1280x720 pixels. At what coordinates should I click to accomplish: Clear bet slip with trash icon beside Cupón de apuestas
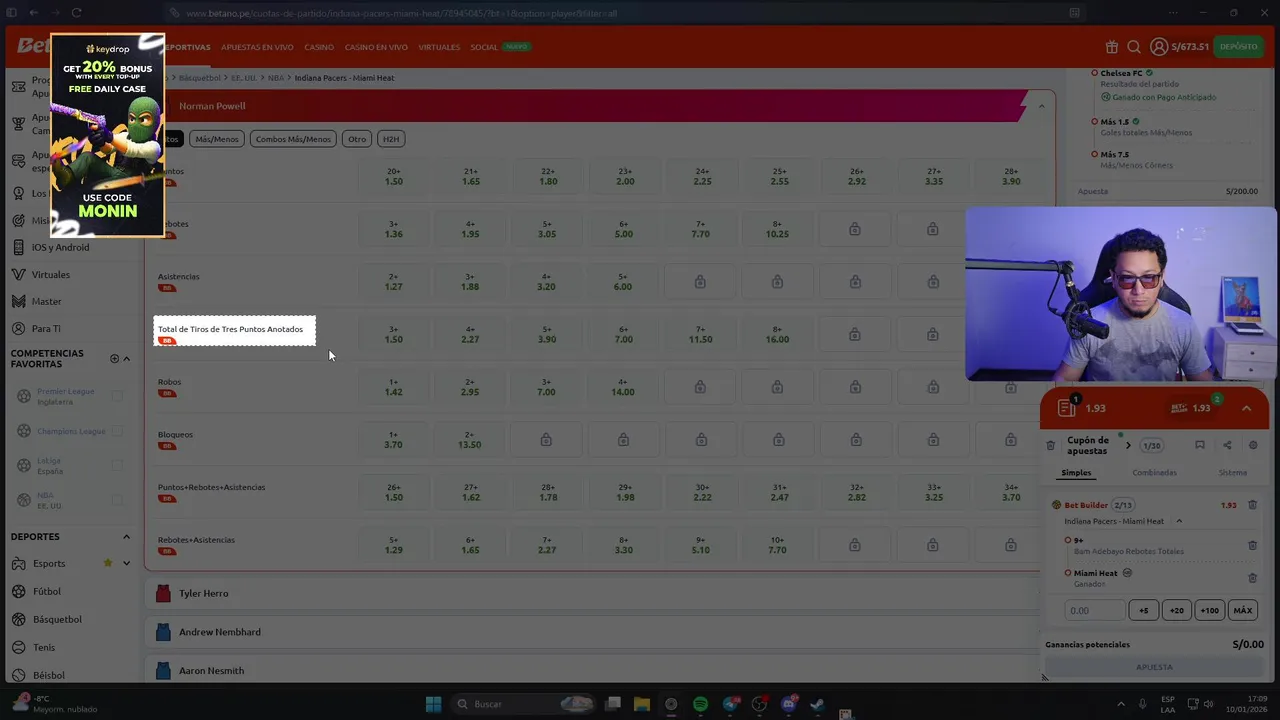pyautogui.click(x=1051, y=445)
